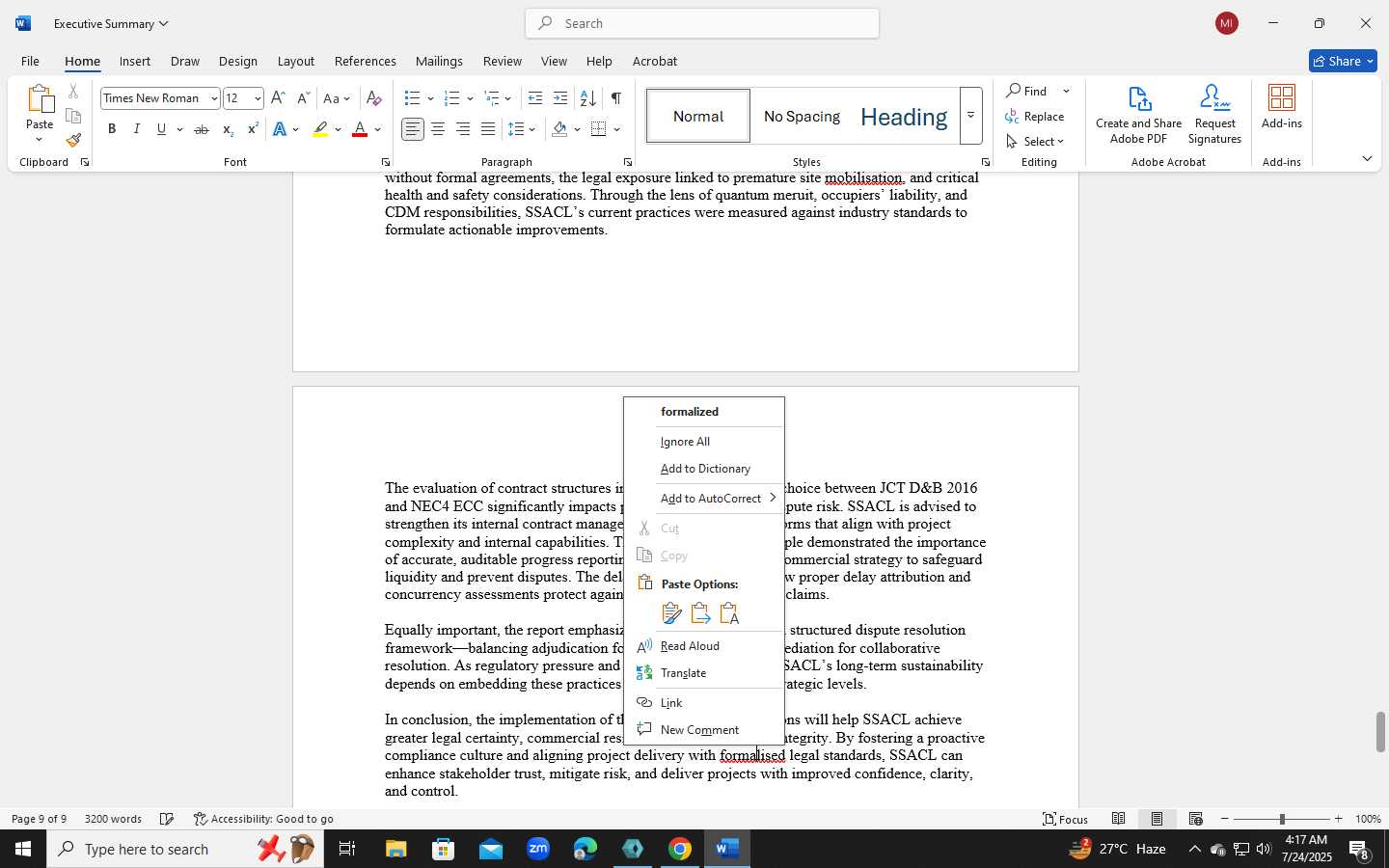Open File Explorer from the taskbar

tap(396, 849)
